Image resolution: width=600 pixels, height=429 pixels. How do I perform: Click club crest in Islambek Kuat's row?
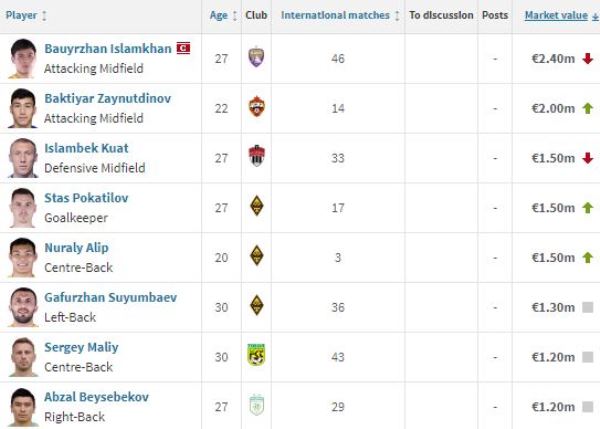click(x=256, y=157)
